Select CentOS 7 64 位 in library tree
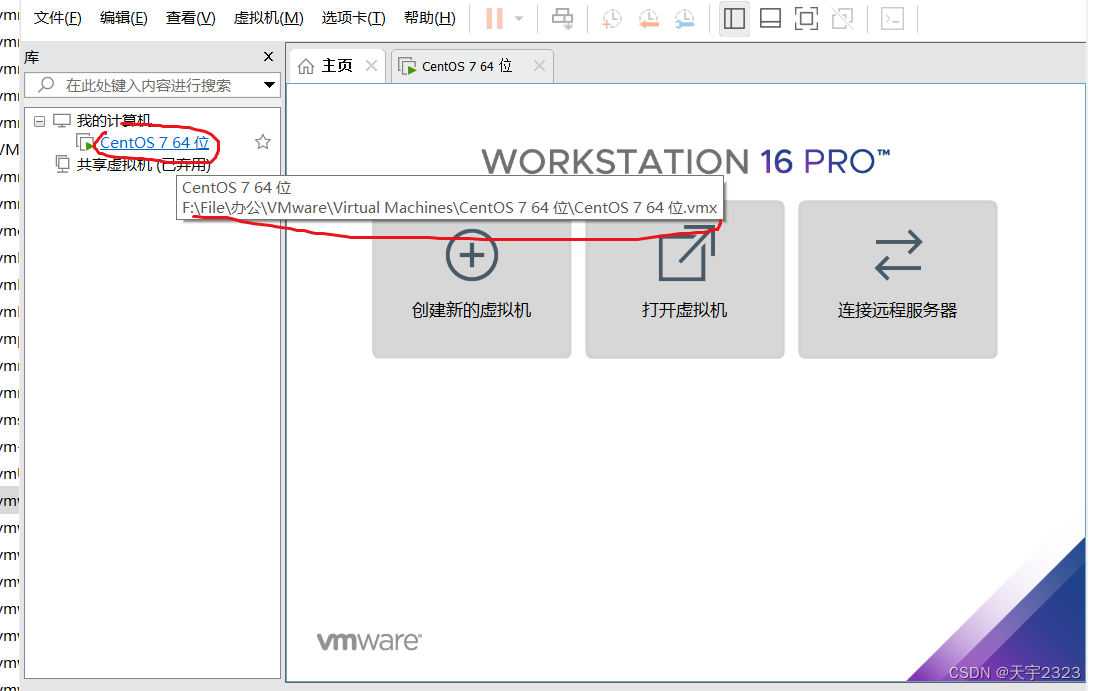Screen dimensions: 1096x691 point(154,143)
